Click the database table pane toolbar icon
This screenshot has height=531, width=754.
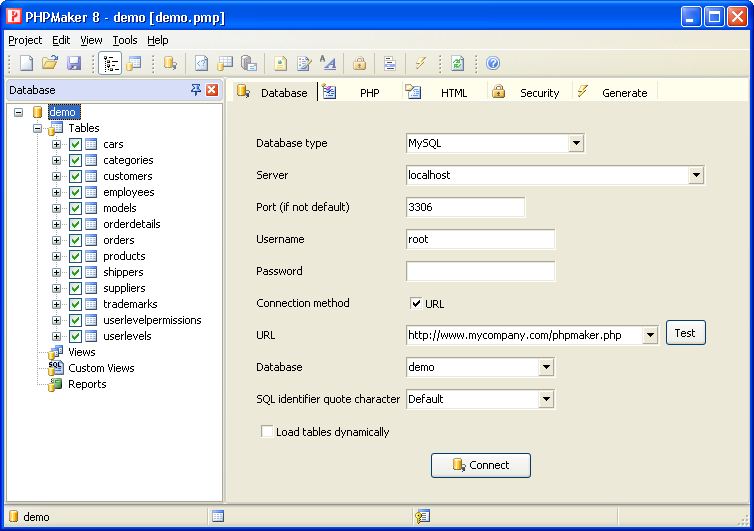[134, 63]
